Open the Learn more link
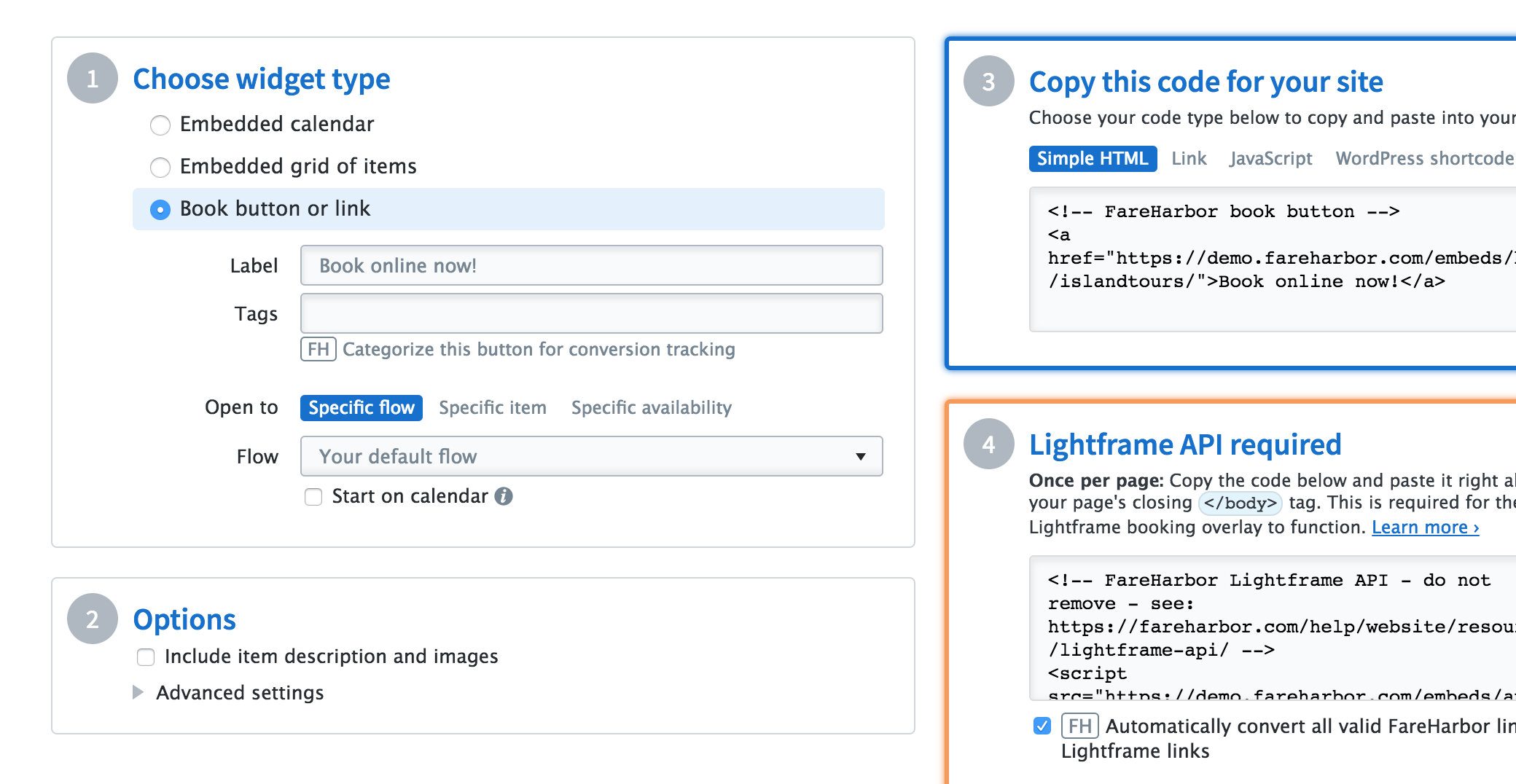Image resolution: width=1516 pixels, height=784 pixels. 1425,527
